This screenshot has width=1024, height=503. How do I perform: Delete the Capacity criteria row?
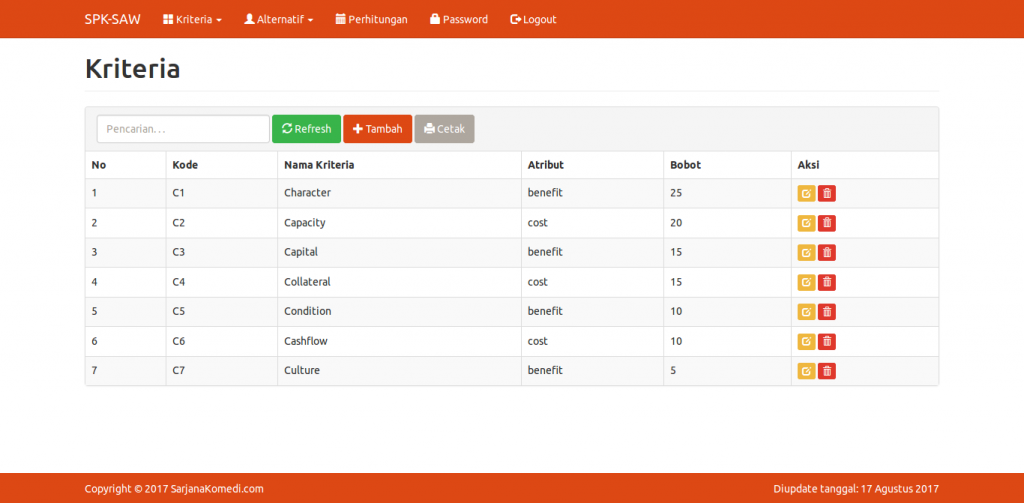pos(827,223)
